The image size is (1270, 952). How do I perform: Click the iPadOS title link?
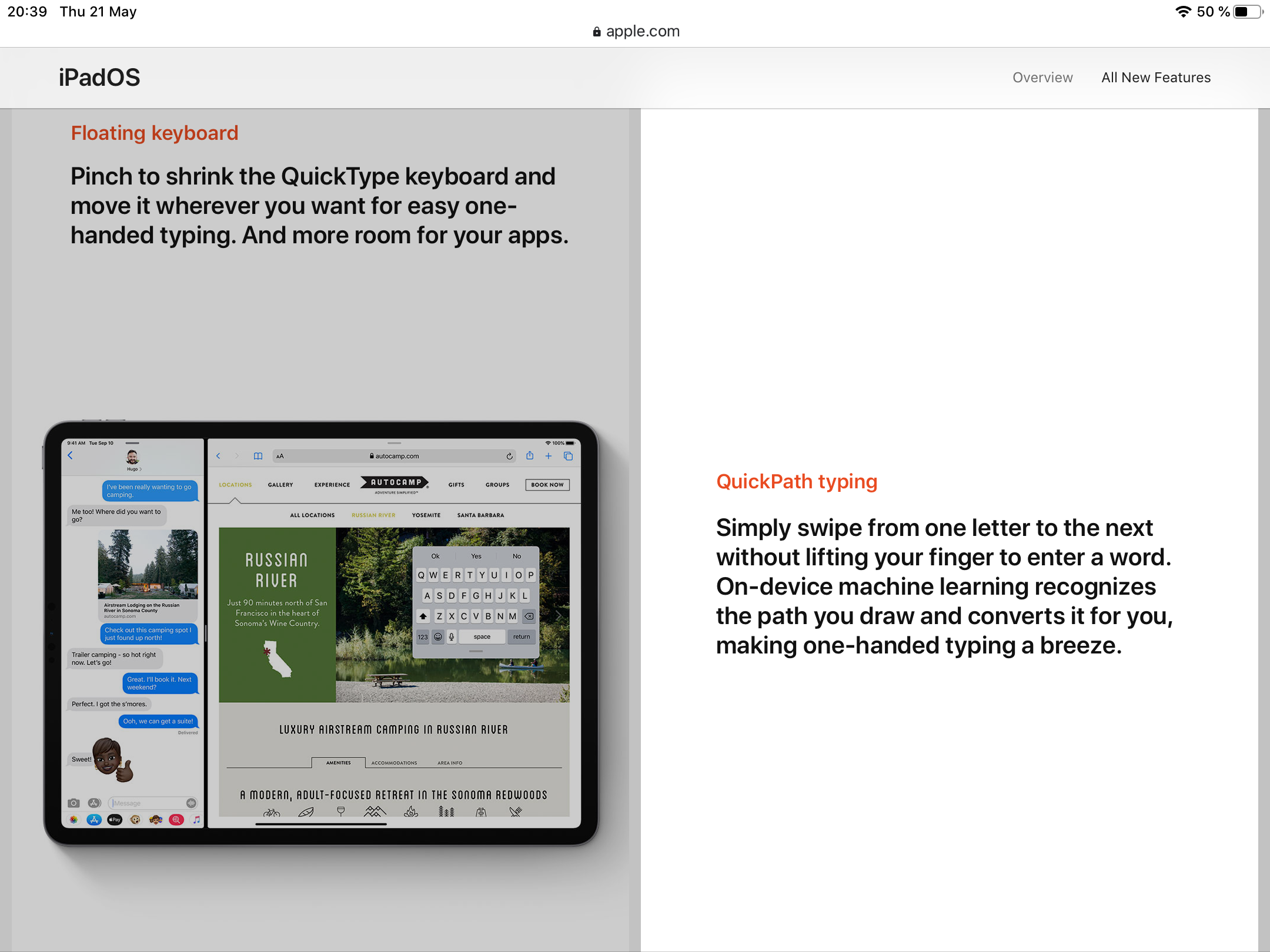[x=99, y=78]
